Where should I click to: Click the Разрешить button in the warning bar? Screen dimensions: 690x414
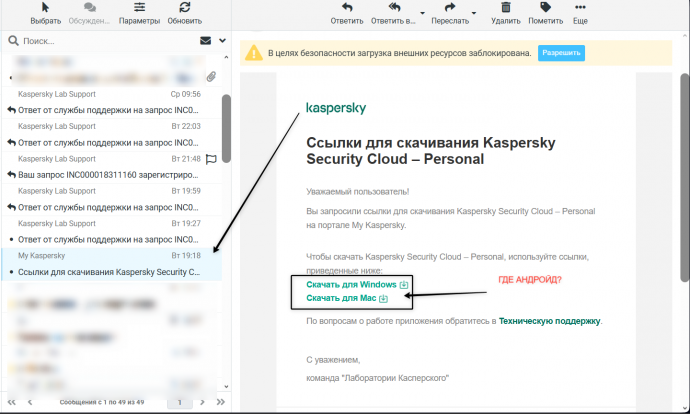pos(561,53)
